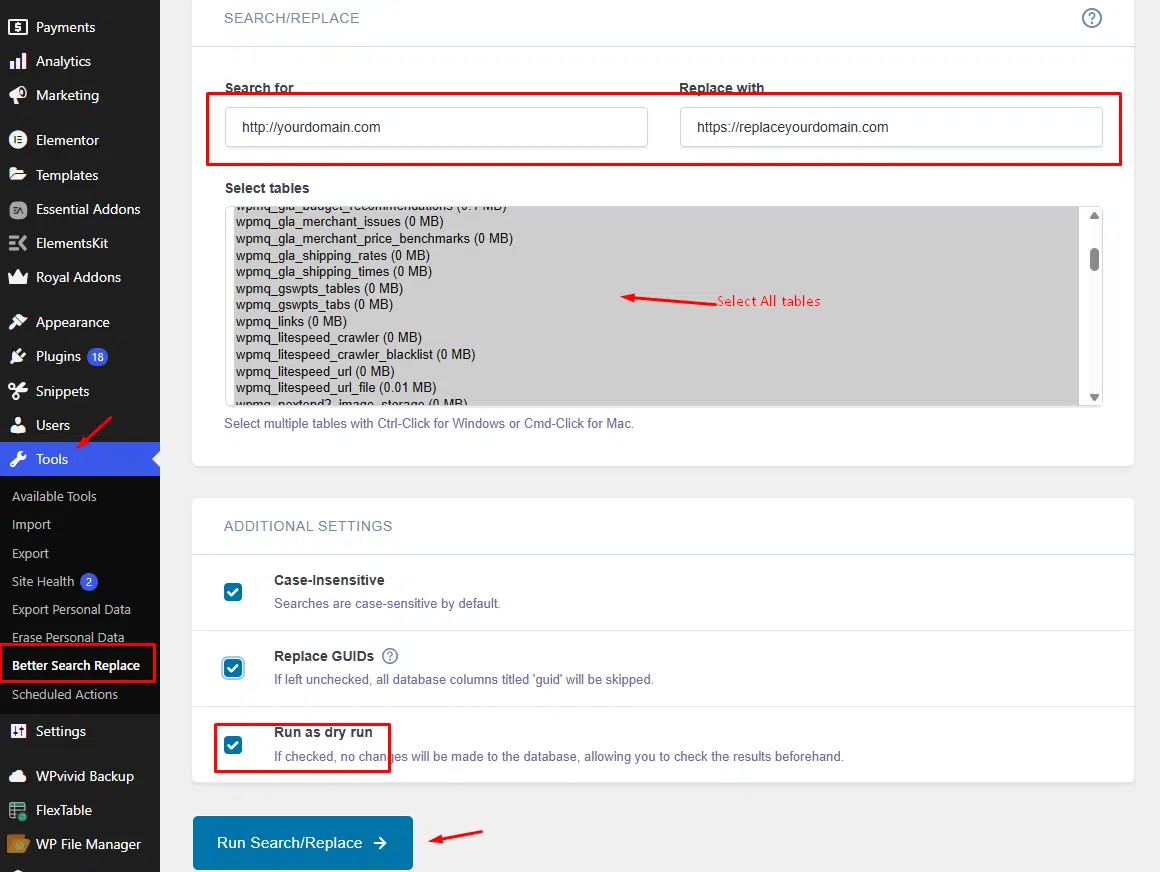Select table wpmq_litespeed_crawler_blacklist
Screen dimensions: 1160x872
(x=355, y=355)
